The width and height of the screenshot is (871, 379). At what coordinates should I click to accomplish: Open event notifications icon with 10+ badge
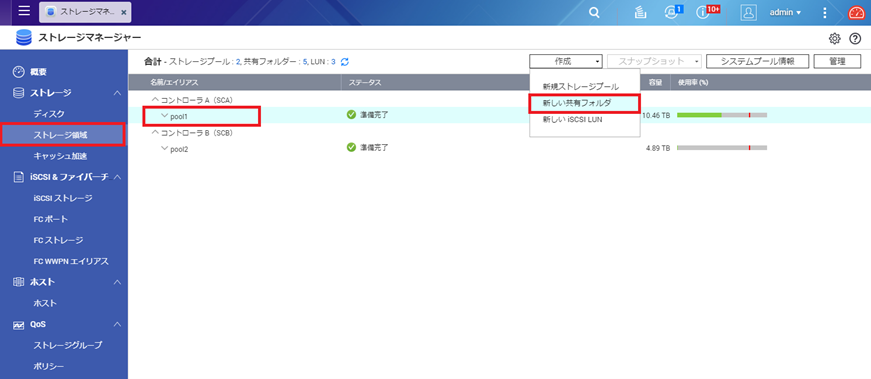[703, 12]
